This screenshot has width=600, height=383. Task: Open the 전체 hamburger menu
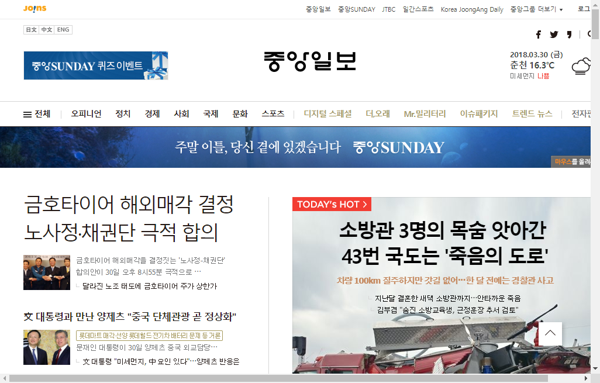(x=37, y=114)
